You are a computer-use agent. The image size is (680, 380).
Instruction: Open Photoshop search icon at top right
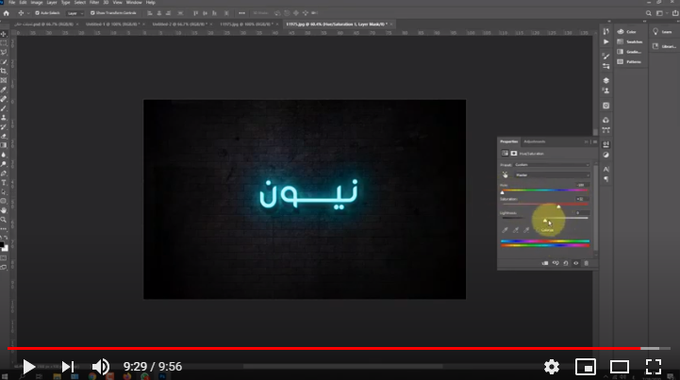[649, 13]
